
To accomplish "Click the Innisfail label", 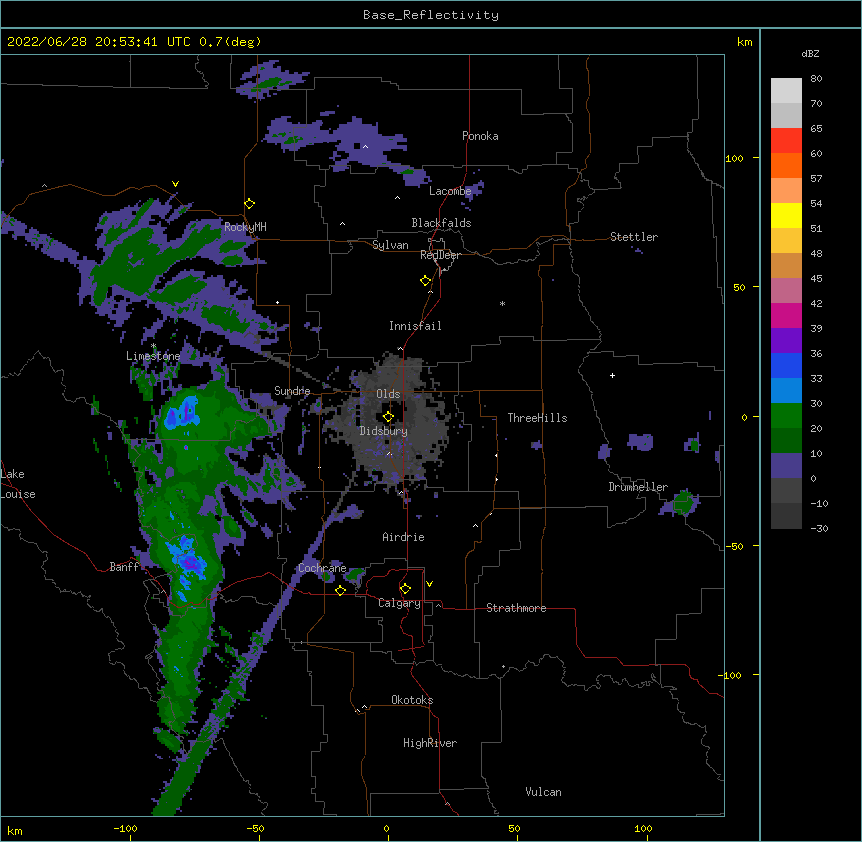I will tap(415, 326).
